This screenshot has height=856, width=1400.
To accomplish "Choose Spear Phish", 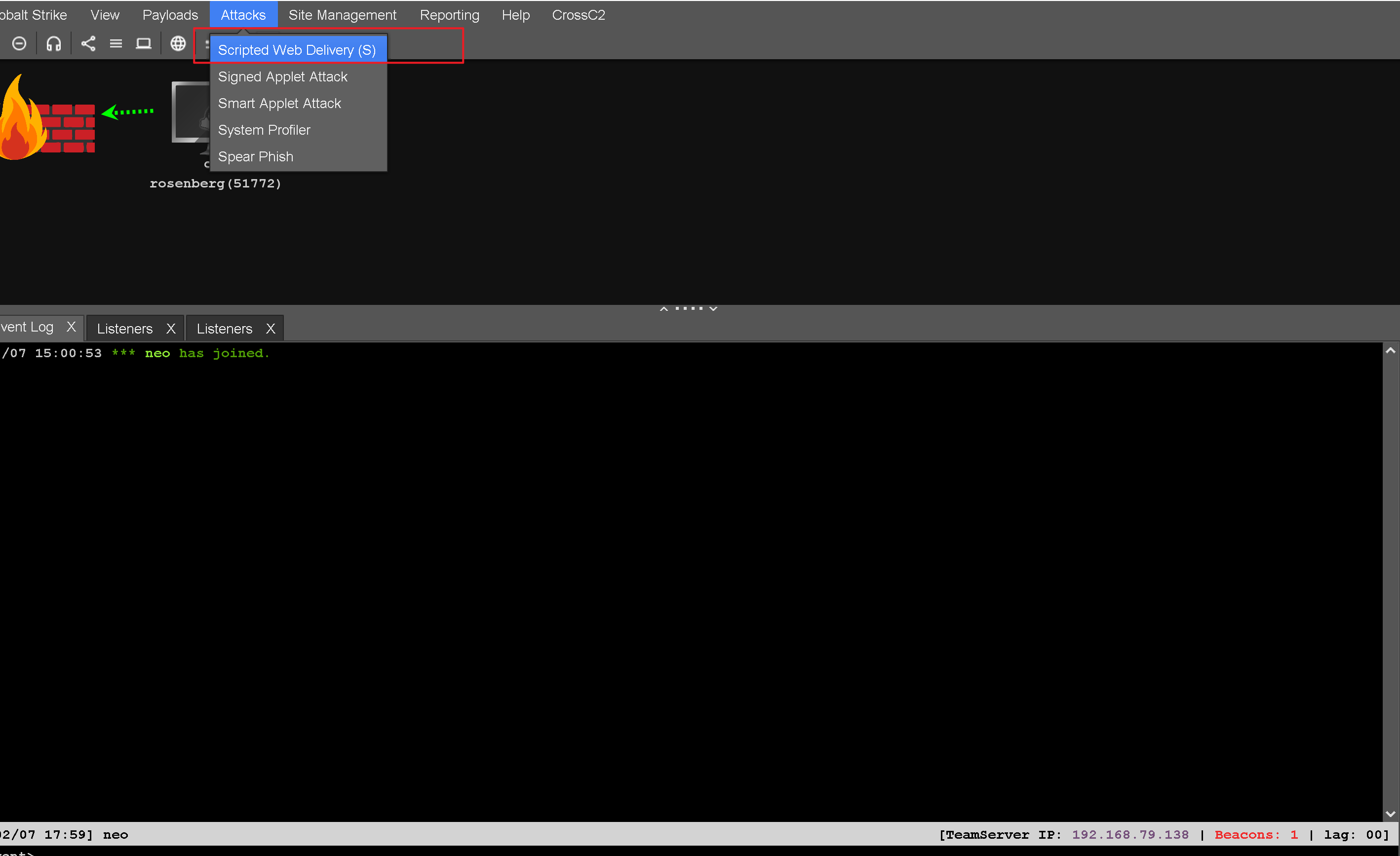I will click(x=298, y=157).
